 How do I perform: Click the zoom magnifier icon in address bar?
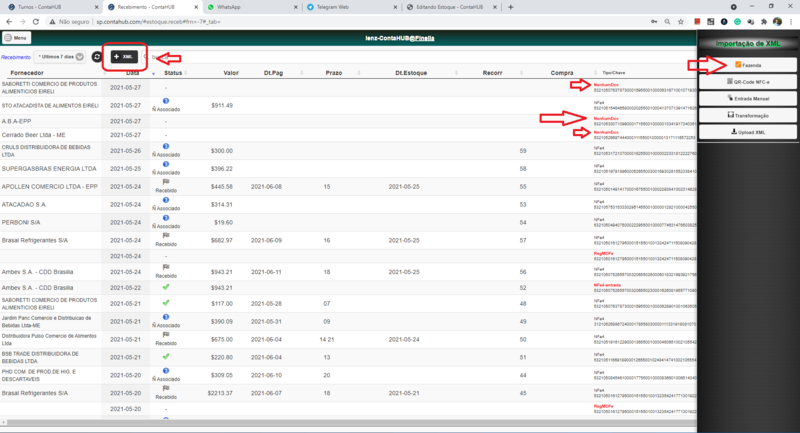tap(667, 21)
